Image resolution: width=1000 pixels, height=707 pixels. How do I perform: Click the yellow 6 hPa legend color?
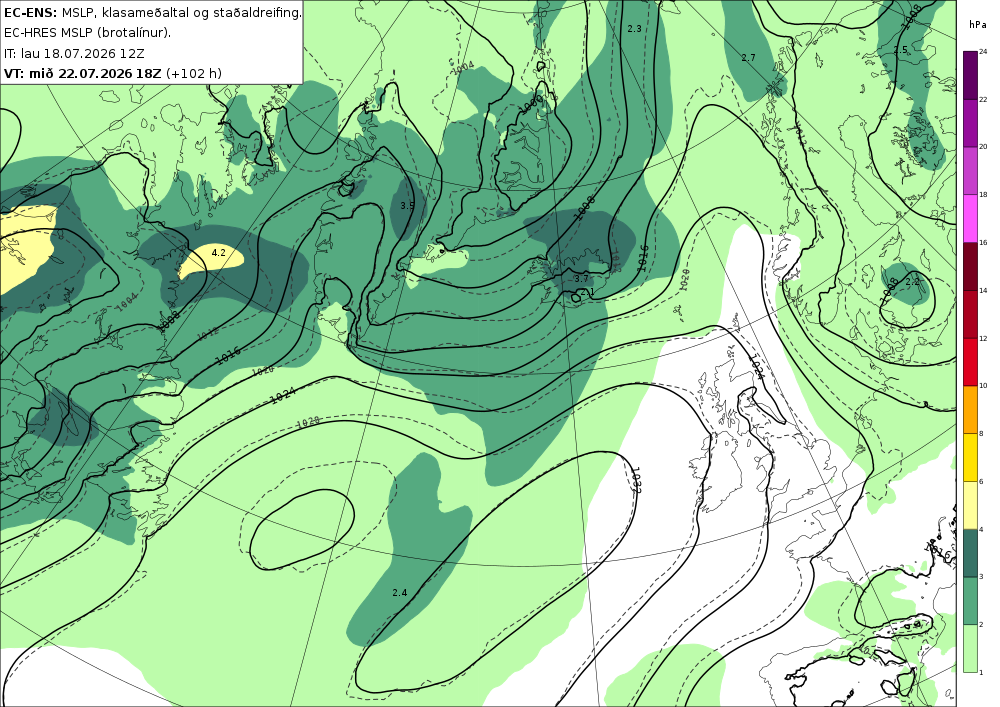[x=969, y=458]
